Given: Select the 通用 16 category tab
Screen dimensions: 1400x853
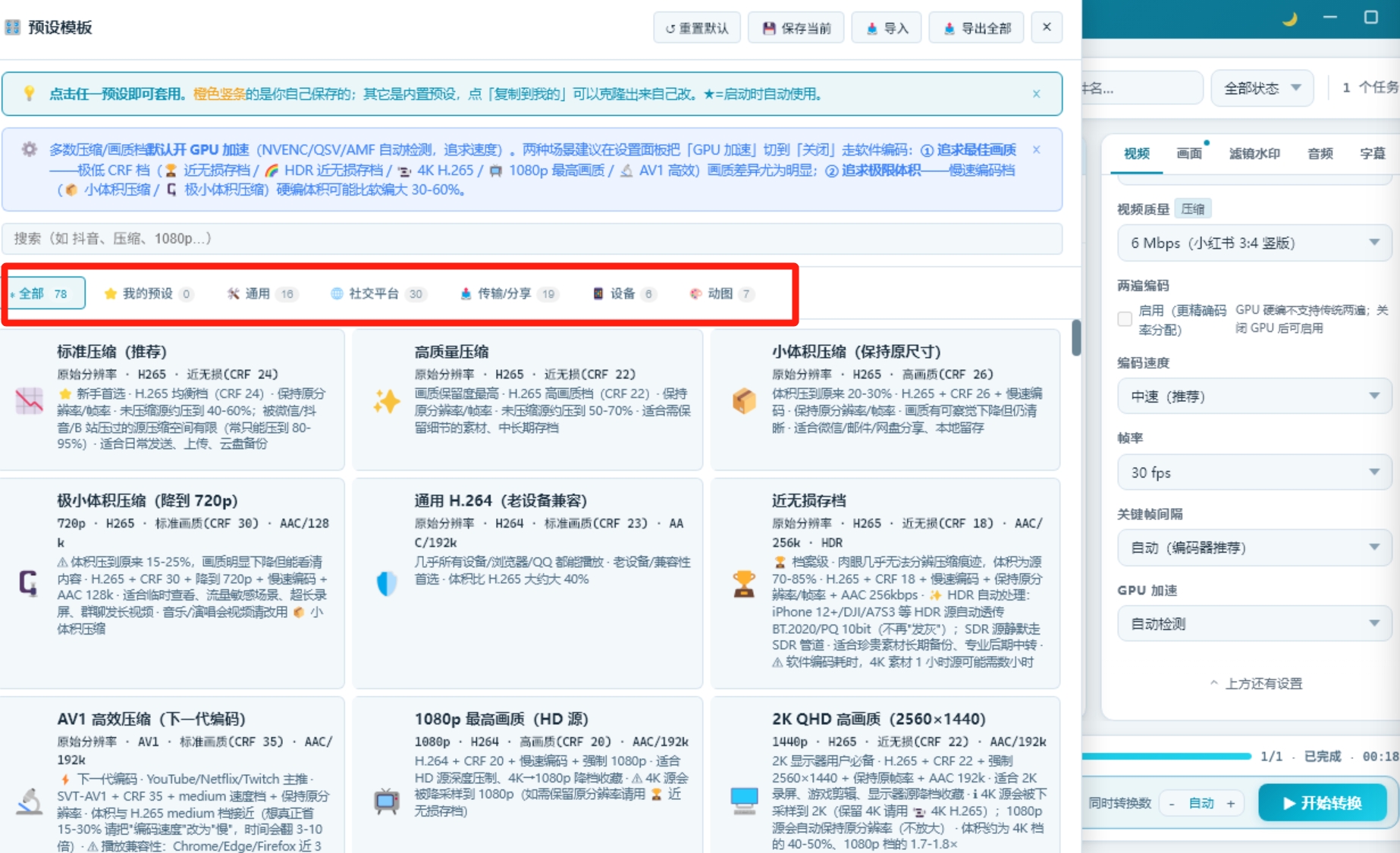Looking at the screenshot, I should pyautogui.click(x=262, y=293).
